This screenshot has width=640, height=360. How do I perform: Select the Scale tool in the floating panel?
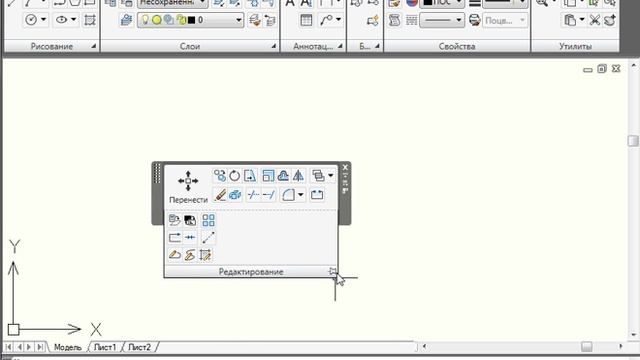(268, 176)
